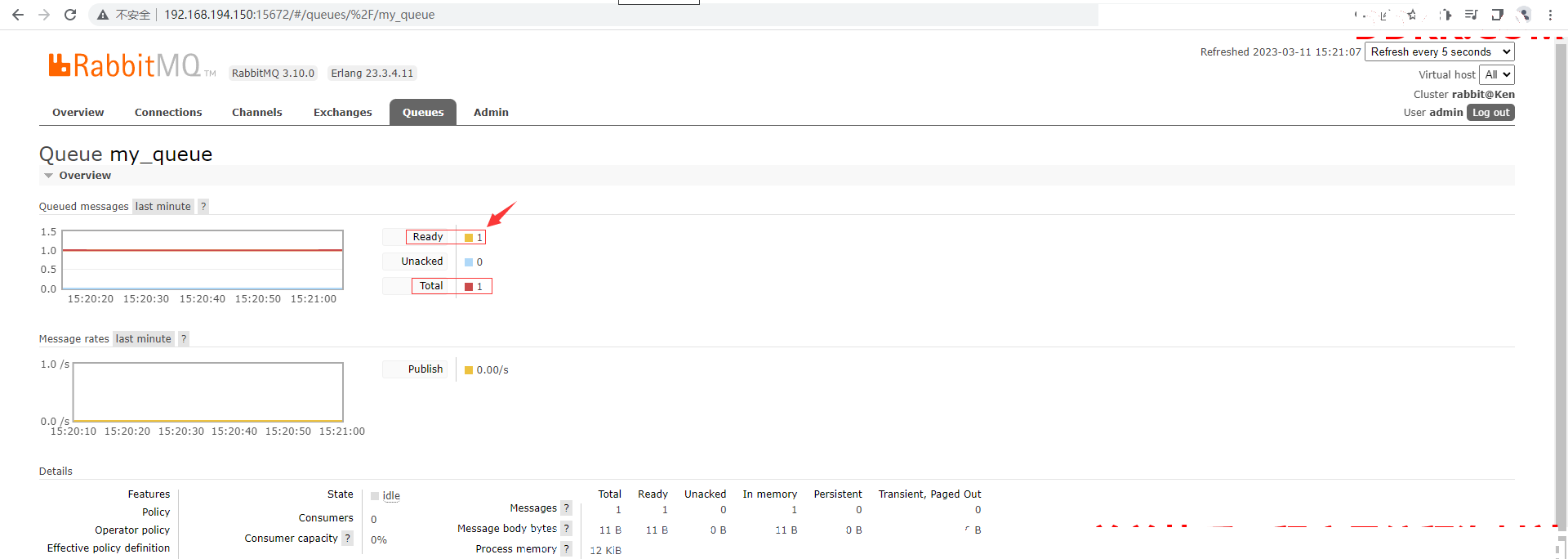Viewport: 1568px width, 559px height.
Task: Change Queued messages last minute range
Action: [x=163, y=206]
